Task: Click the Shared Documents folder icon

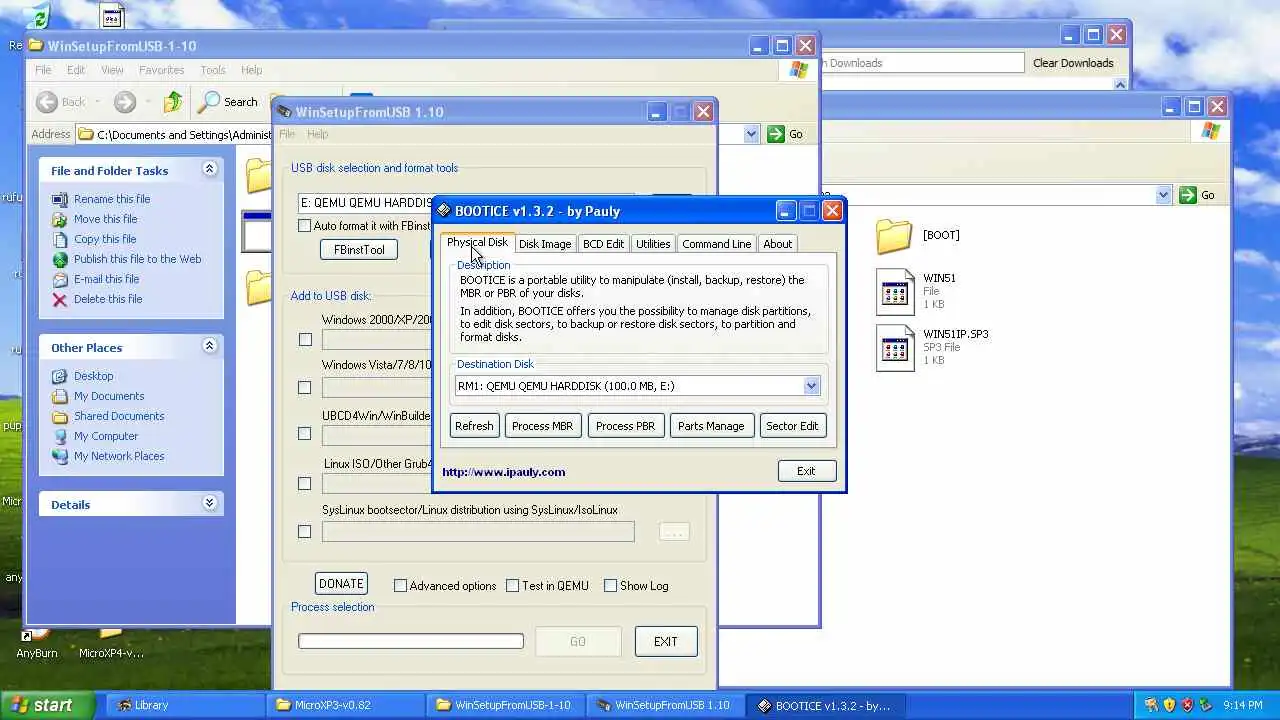Action: click(60, 416)
